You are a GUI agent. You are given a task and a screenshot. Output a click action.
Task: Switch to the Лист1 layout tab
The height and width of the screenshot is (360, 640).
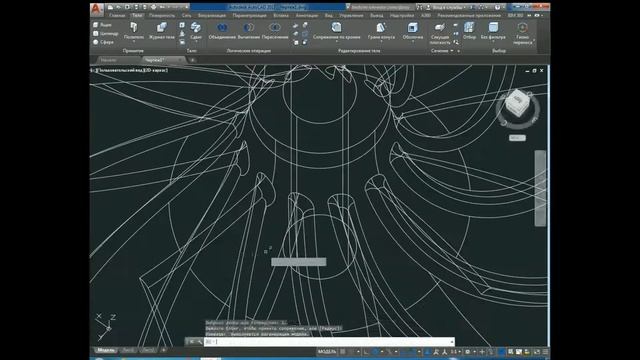coord(128,350)
